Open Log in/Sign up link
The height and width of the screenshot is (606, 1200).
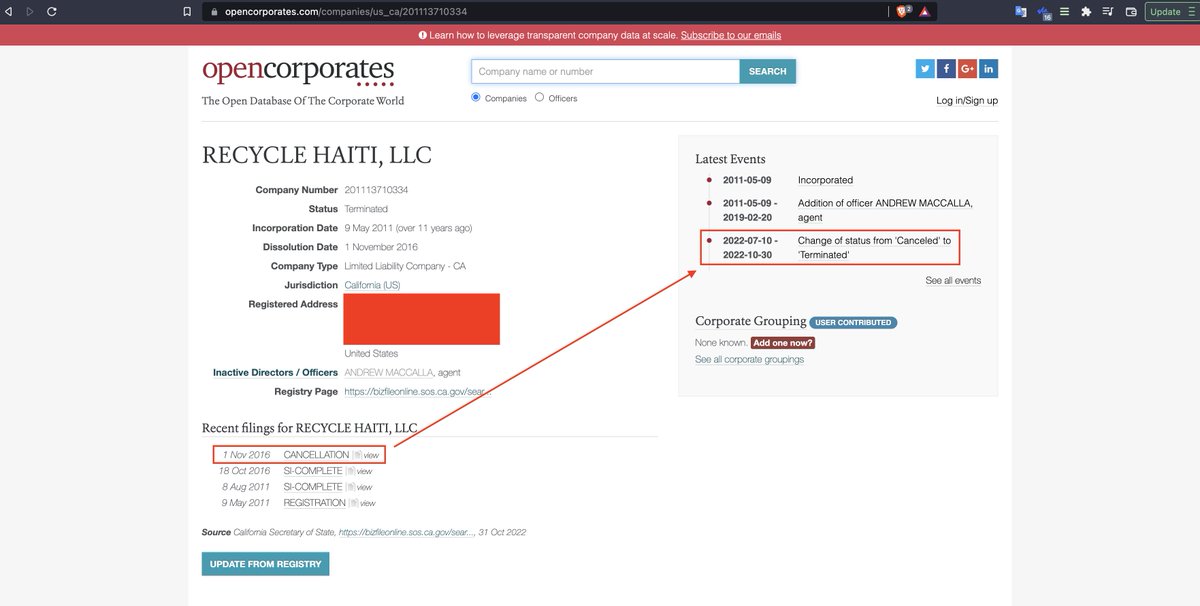967,100
